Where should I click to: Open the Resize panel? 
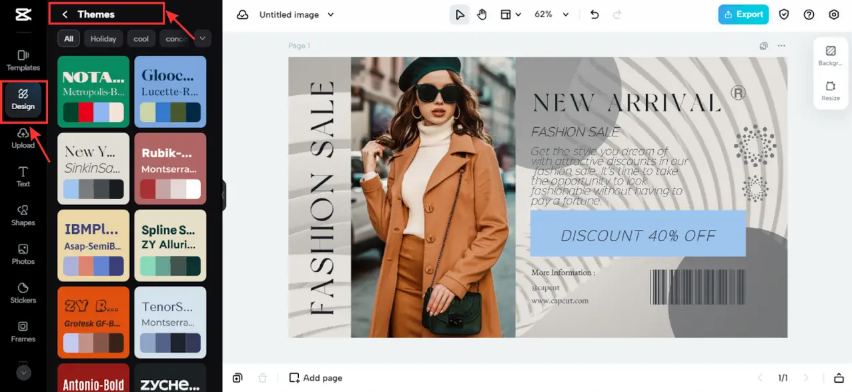(830, 91)
